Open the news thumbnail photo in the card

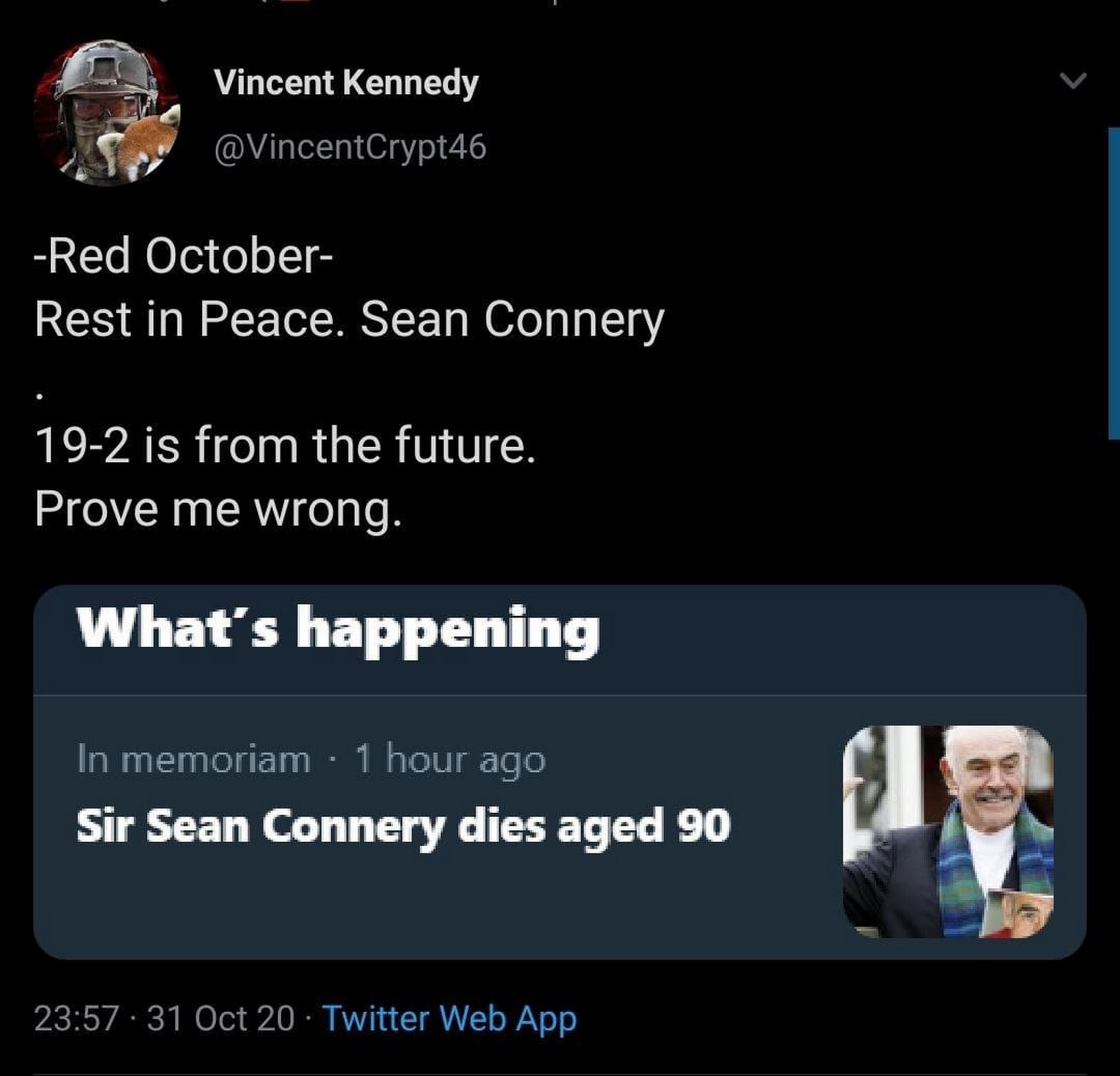948,831
